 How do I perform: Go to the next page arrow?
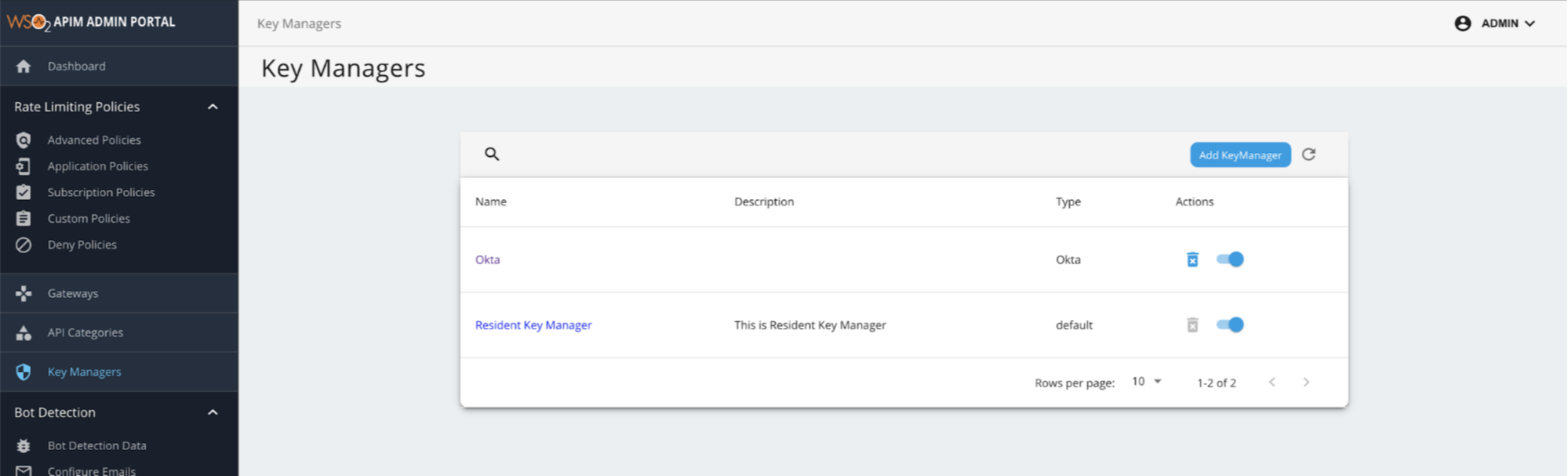coord(1306,382)
